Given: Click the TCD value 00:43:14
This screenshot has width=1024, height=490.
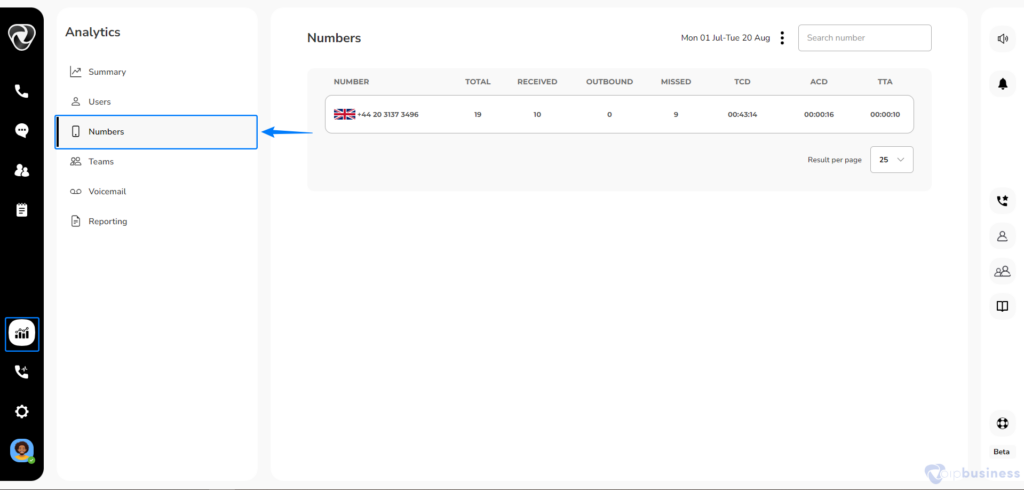Looking at the screenshot, I should tap(743, 114).
